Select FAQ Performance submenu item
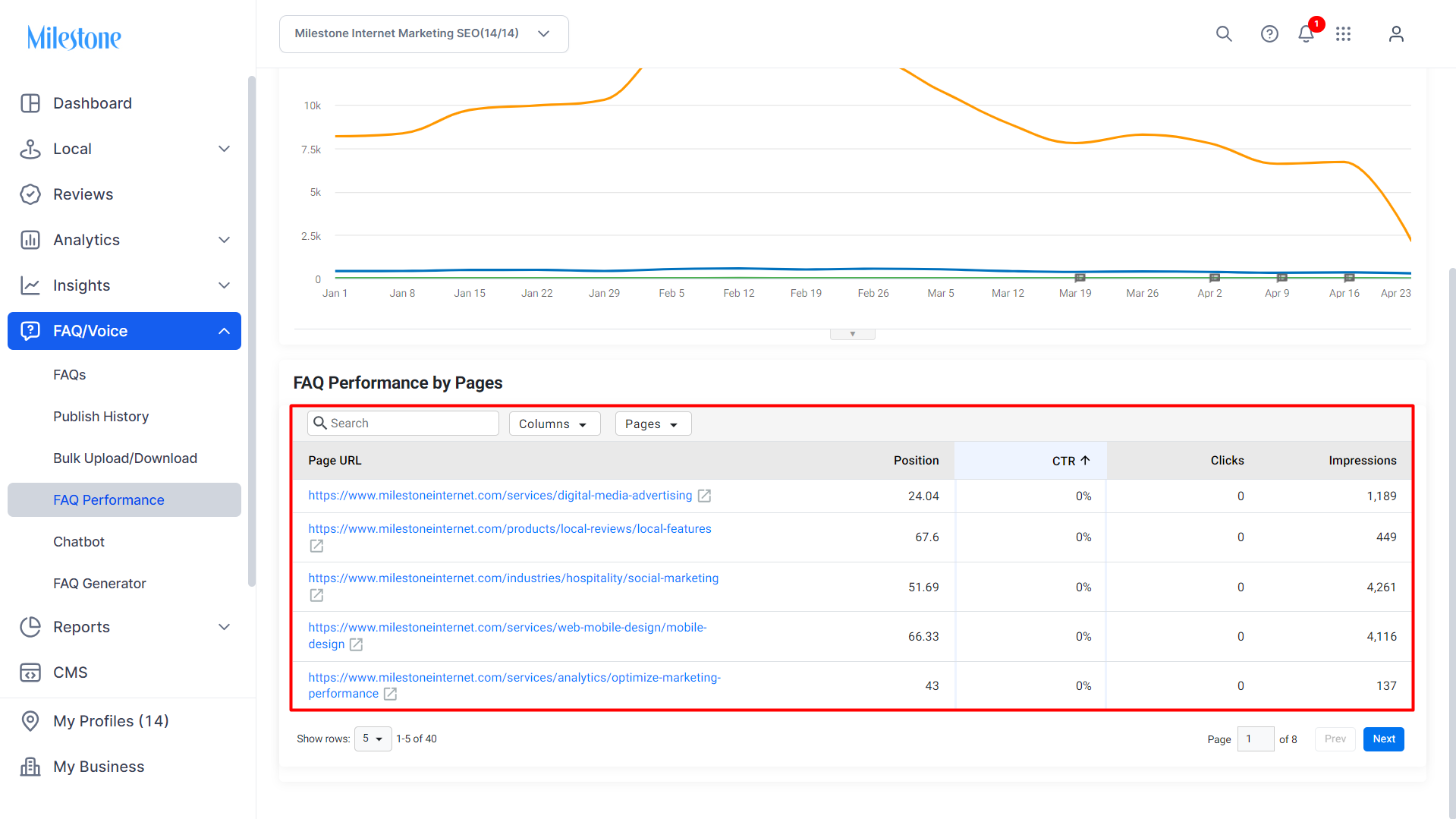The height and width of the screenshot is (819, 1456). coord(124,500)
